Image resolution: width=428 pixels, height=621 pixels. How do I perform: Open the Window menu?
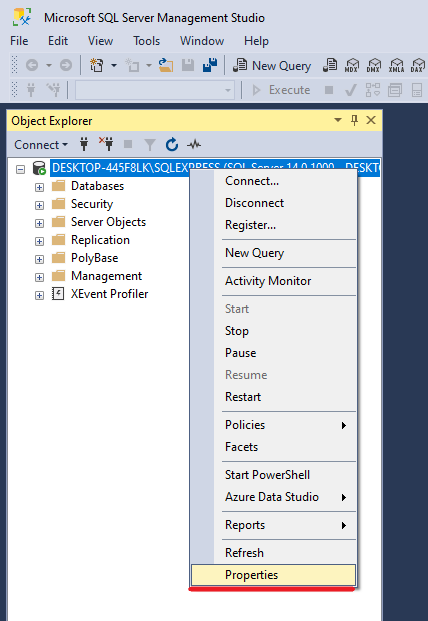coord(202,41)
